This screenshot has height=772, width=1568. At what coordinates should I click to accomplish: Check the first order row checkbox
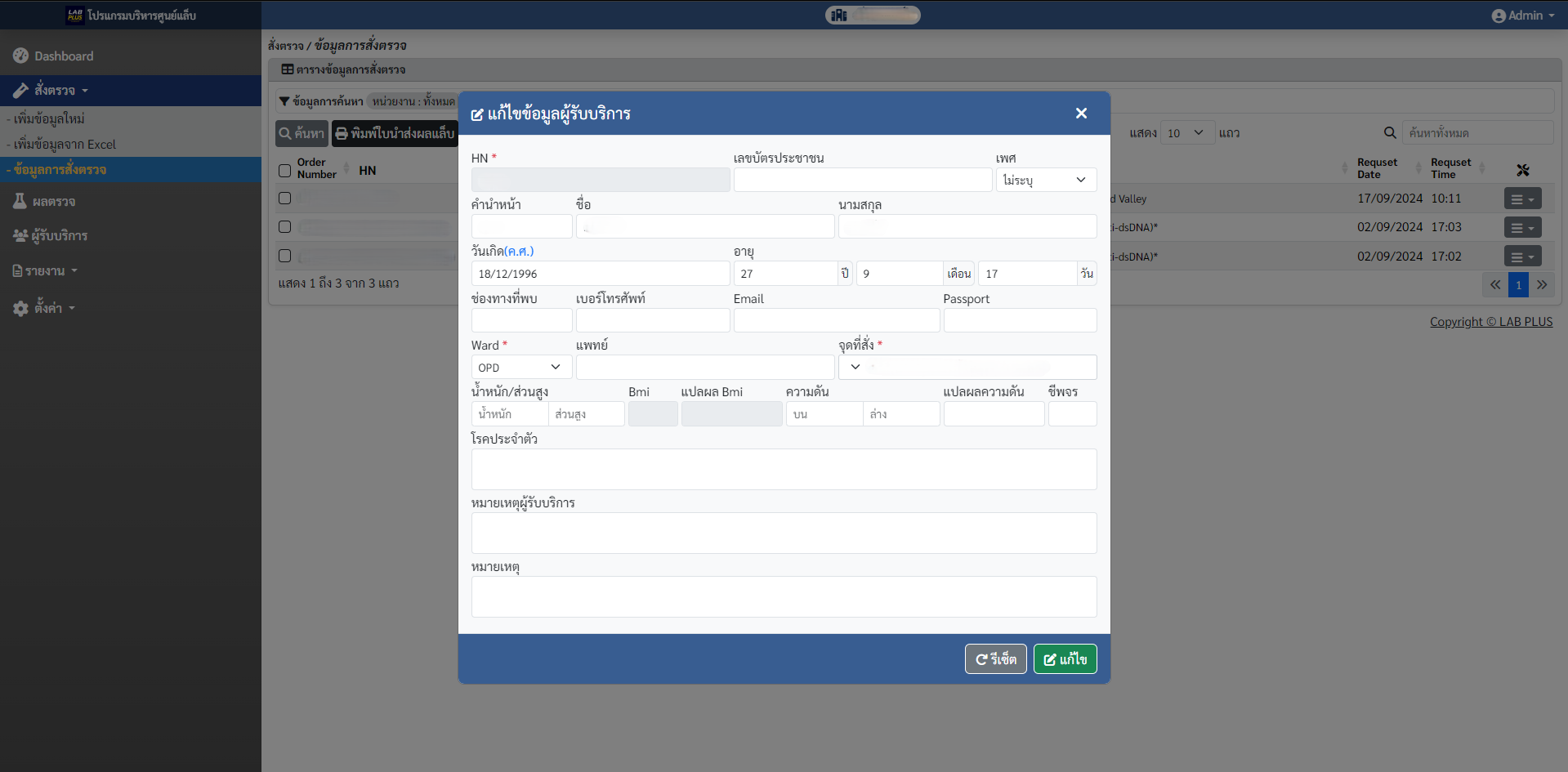pos(284,198)
